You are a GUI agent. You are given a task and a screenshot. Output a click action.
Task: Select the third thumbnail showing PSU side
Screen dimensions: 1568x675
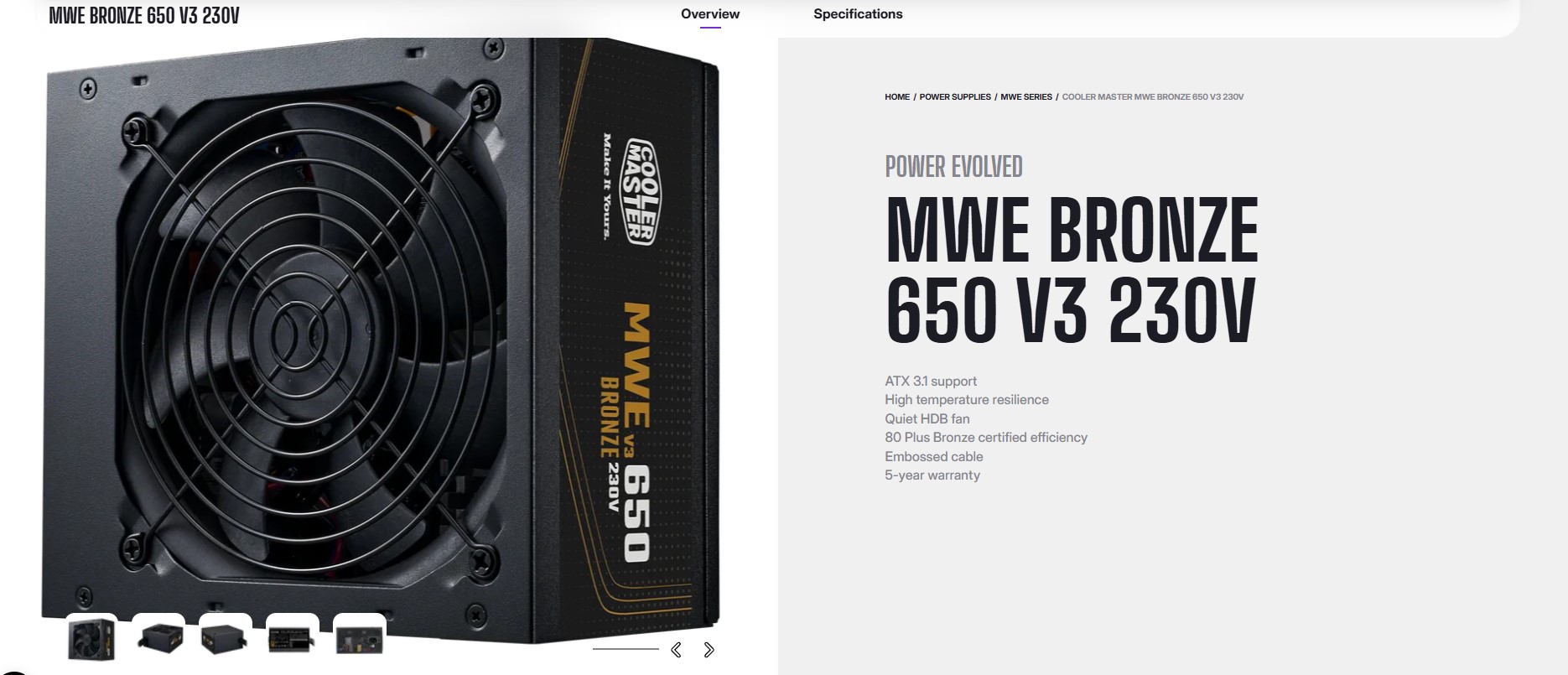pyautogui.click(x=226, y=639)
